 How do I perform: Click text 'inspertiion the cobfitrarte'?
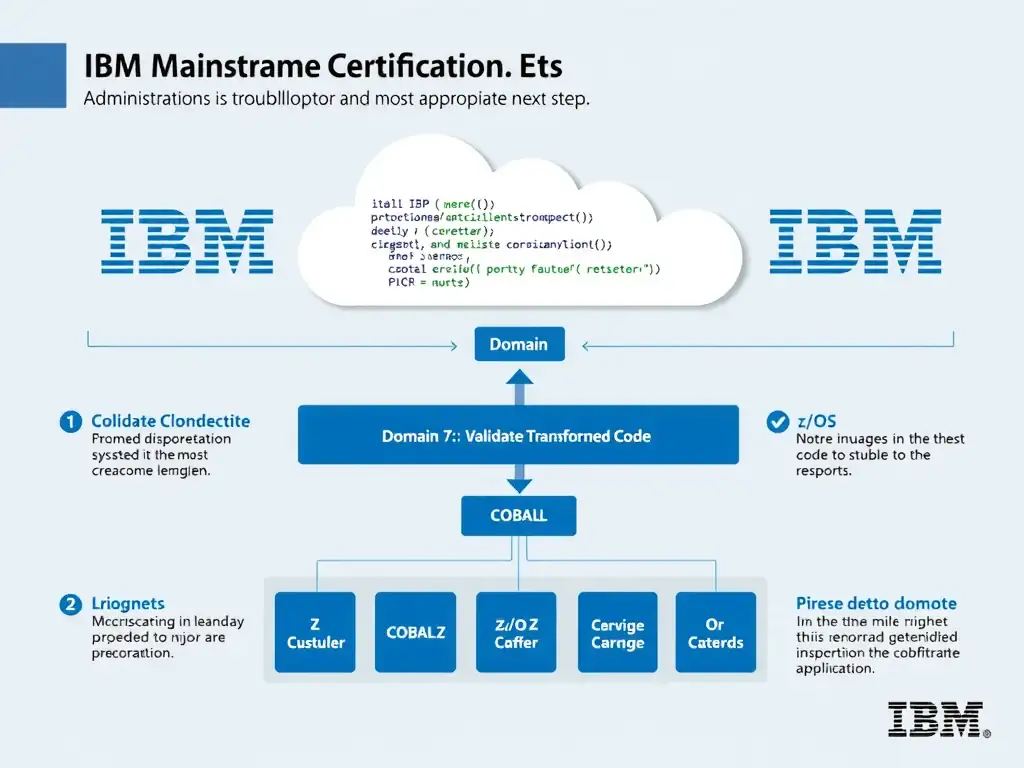(878, 652)
